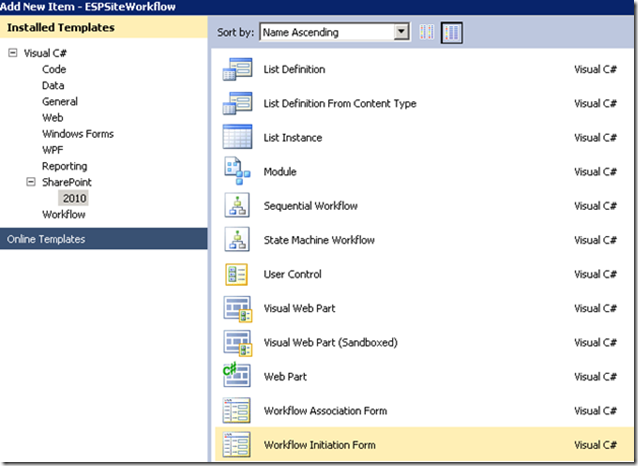
Task: Select the Code template category
Action: pyautogui.click(x=54, y=70)
